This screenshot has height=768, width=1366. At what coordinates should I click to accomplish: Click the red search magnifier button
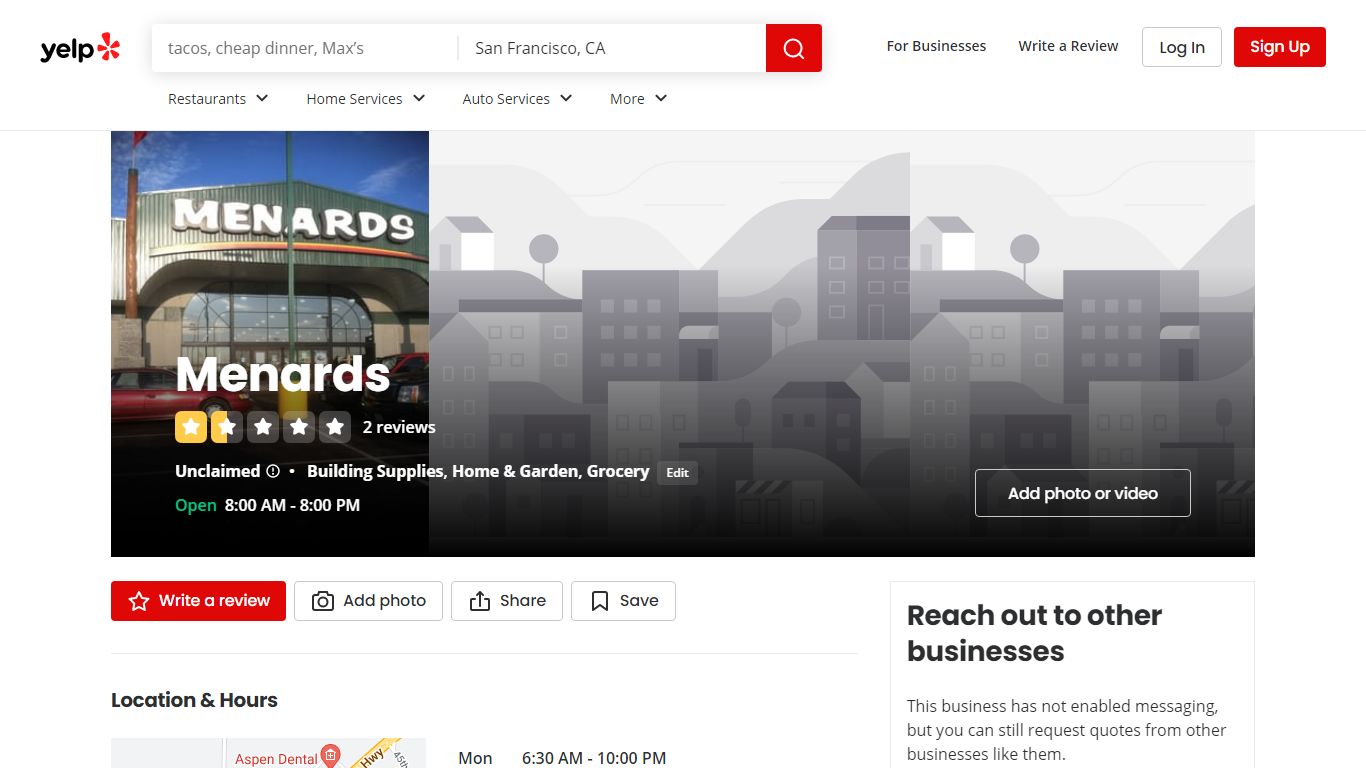coord(794,48)
